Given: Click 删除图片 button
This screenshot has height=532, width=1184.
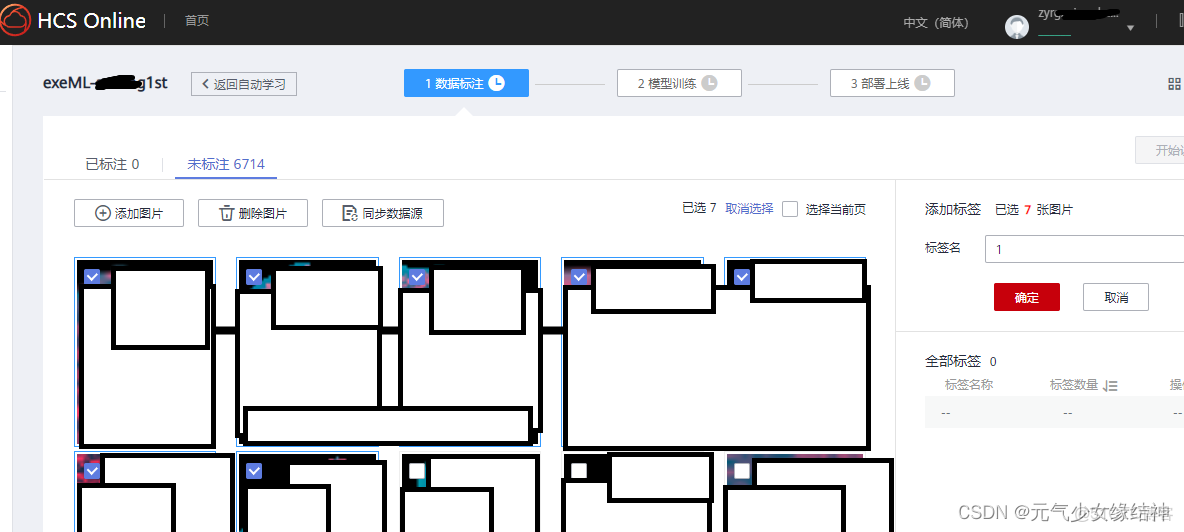Looking at the screenshot, I should [253, 213].
